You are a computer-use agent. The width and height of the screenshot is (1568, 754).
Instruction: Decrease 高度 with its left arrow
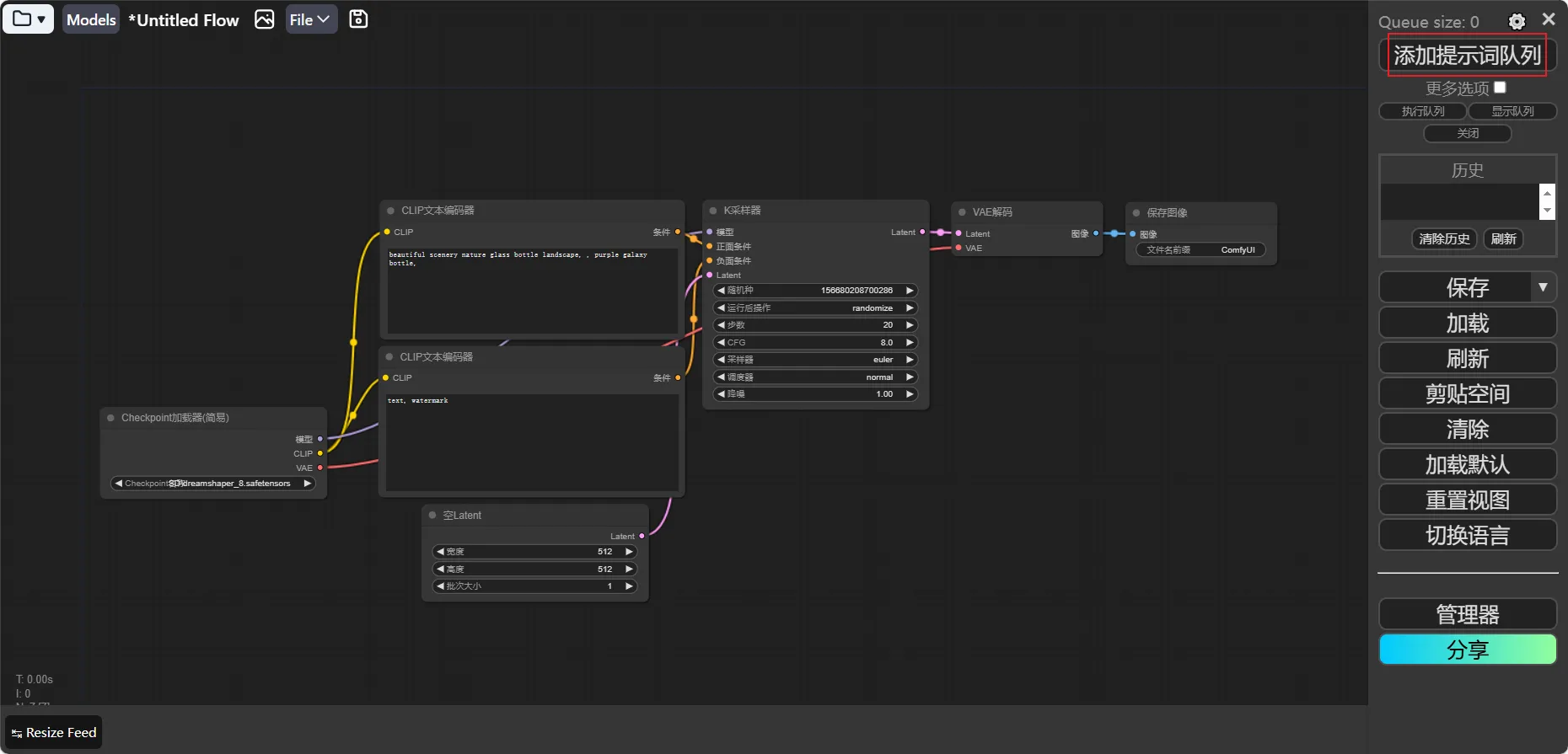(440, 570)
